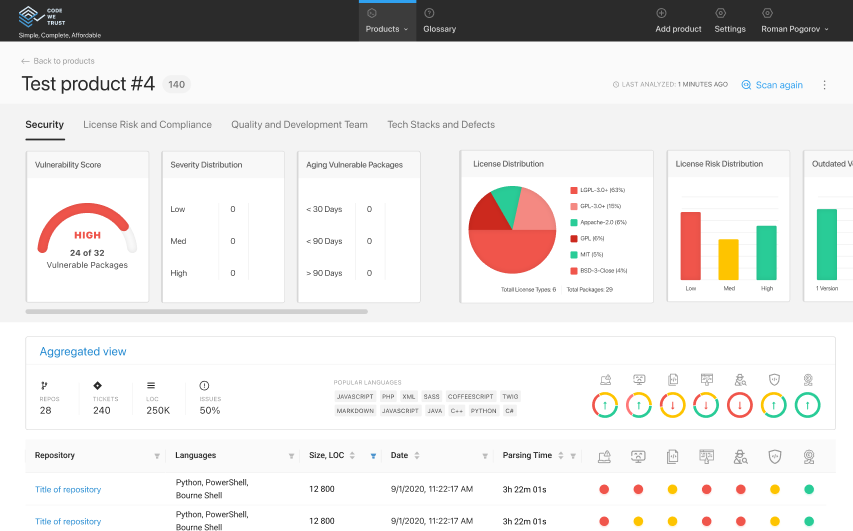
Task: Open the Roman Pogorov user dropdown
Action: point(796,29)
